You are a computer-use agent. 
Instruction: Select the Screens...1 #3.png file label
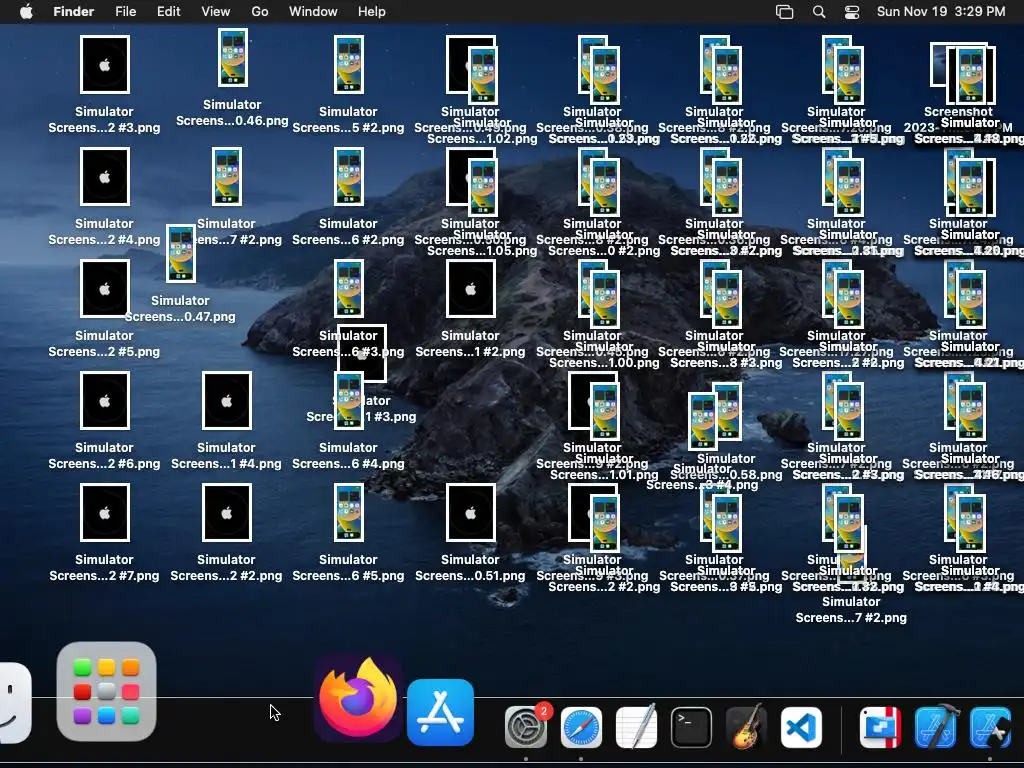coord(361,416)
